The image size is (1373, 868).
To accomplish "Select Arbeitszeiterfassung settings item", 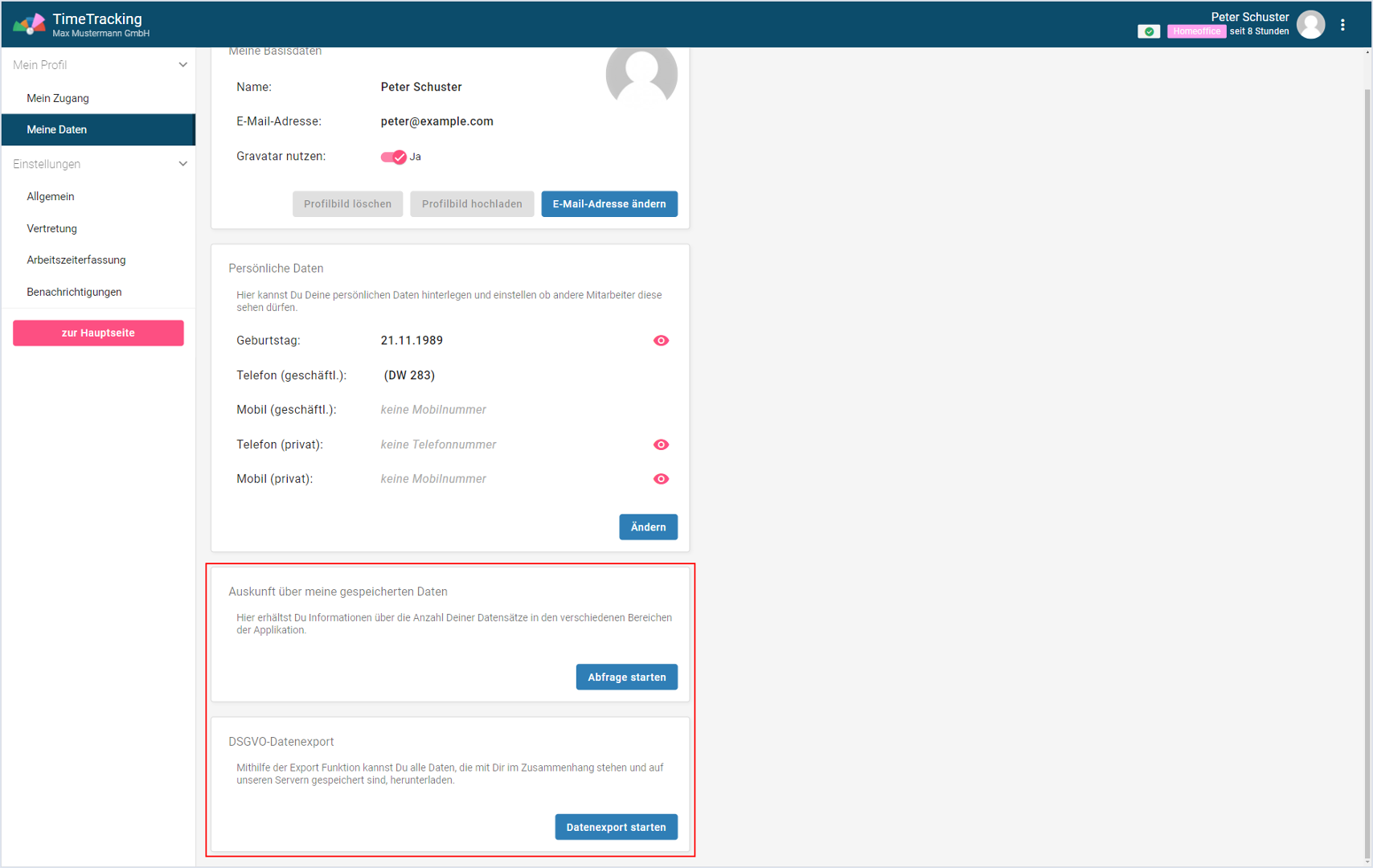I will (x=76, y=260).
